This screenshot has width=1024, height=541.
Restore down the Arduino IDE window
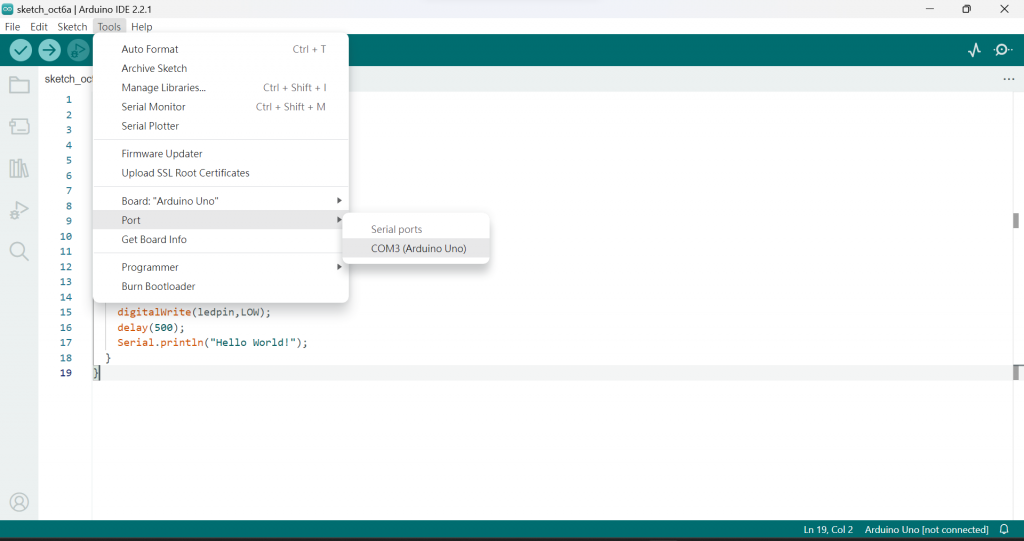coord(967,9)
